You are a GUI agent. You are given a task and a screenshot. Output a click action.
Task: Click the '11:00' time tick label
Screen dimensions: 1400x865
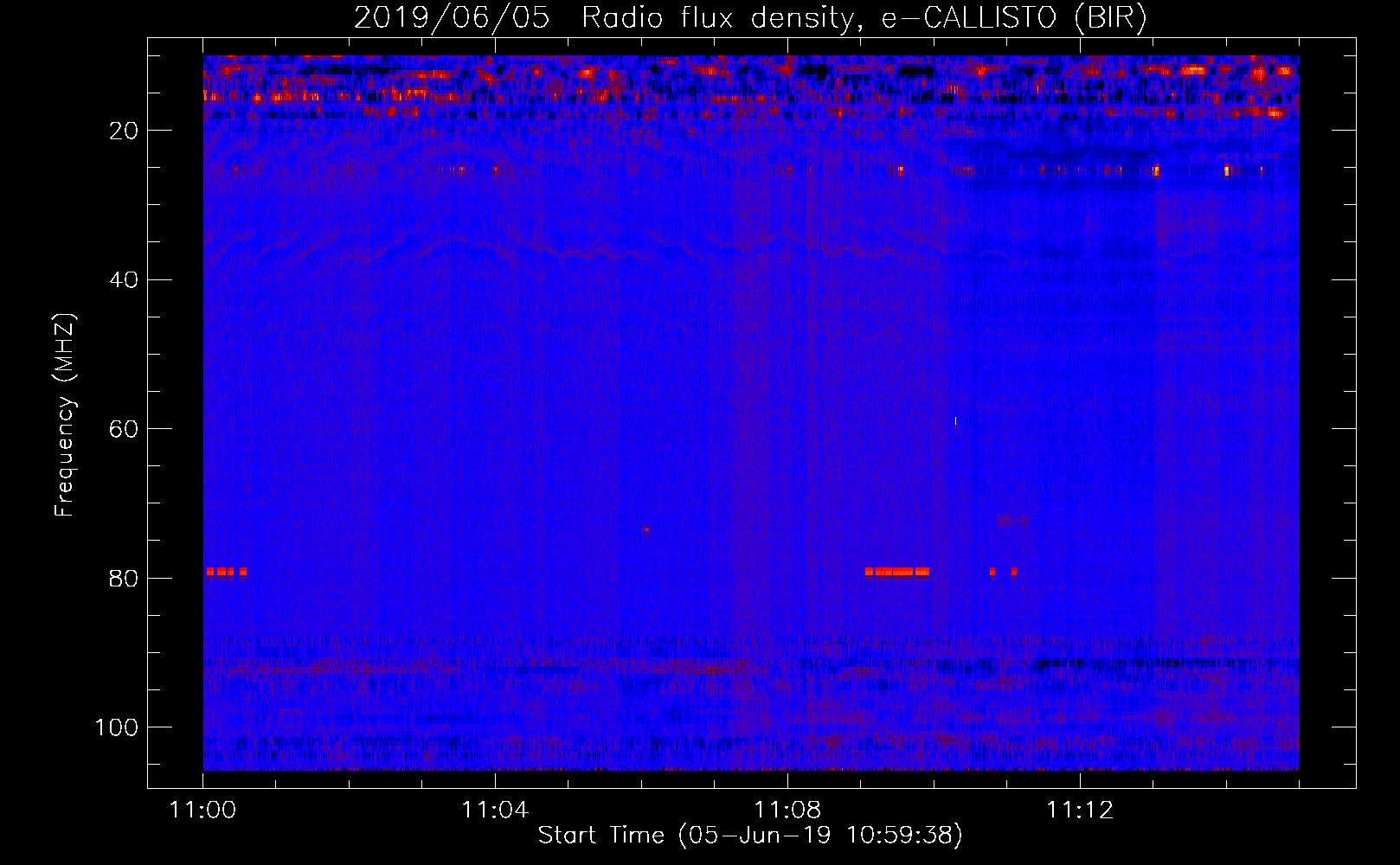tap(202, 811)
